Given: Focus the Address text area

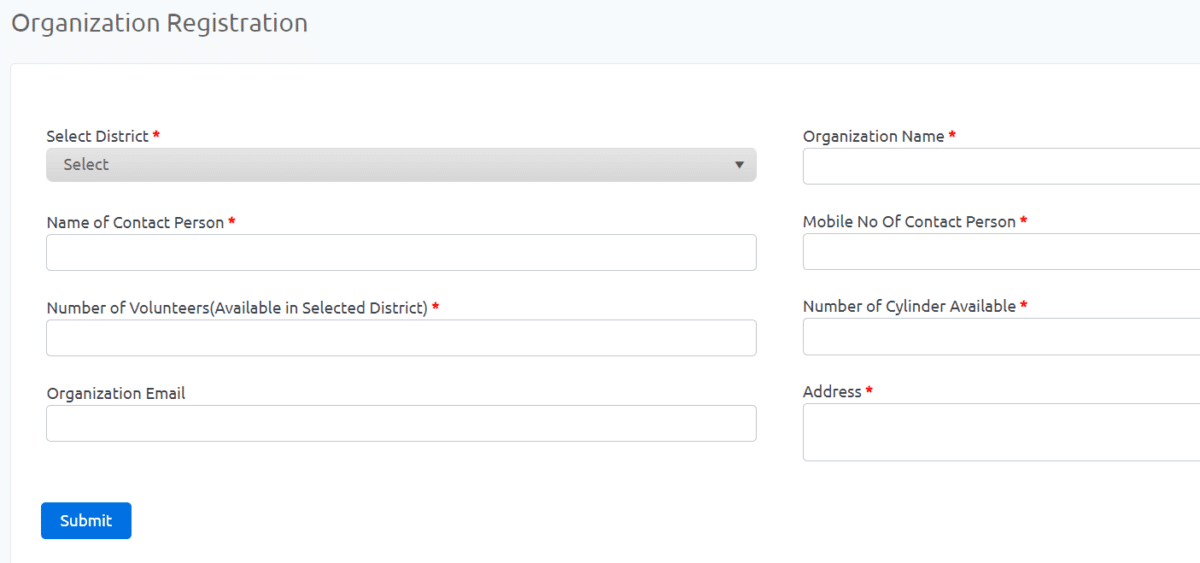Looking at the screenshot, I should click(x=1001, y=432).
